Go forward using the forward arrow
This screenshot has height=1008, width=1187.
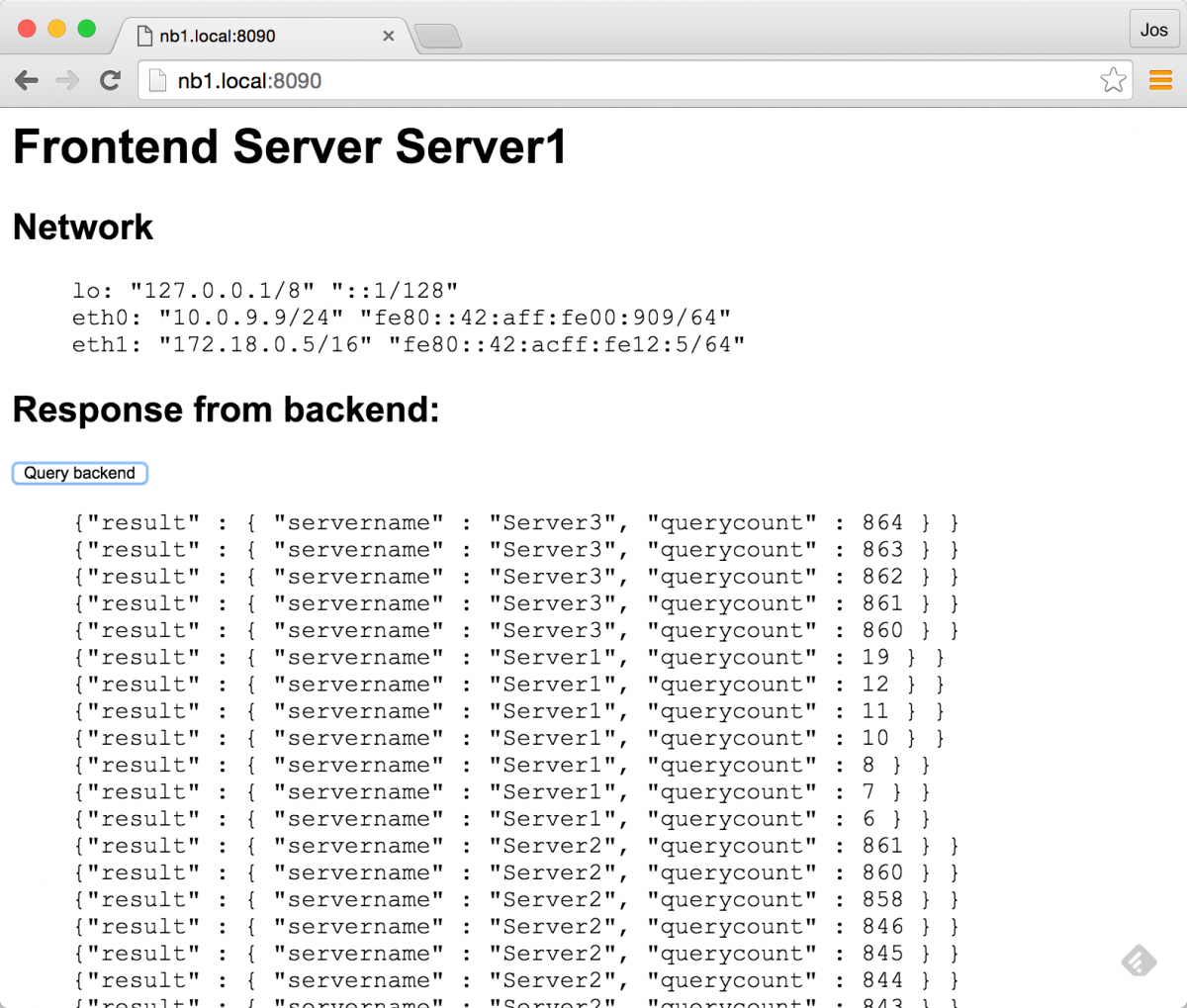[67, 80]
